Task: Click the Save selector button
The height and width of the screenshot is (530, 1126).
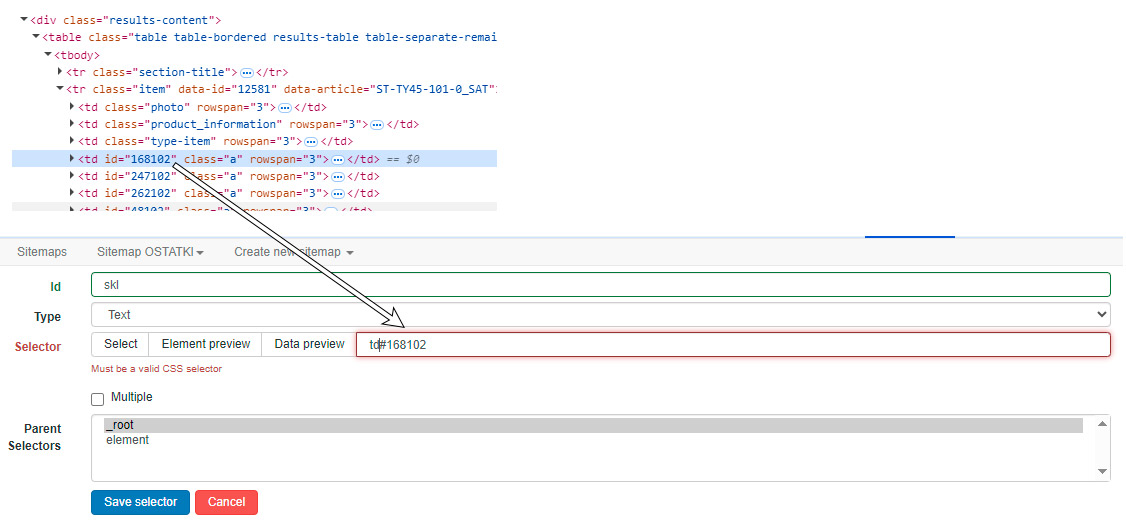Action: click(x=140, y=502)
